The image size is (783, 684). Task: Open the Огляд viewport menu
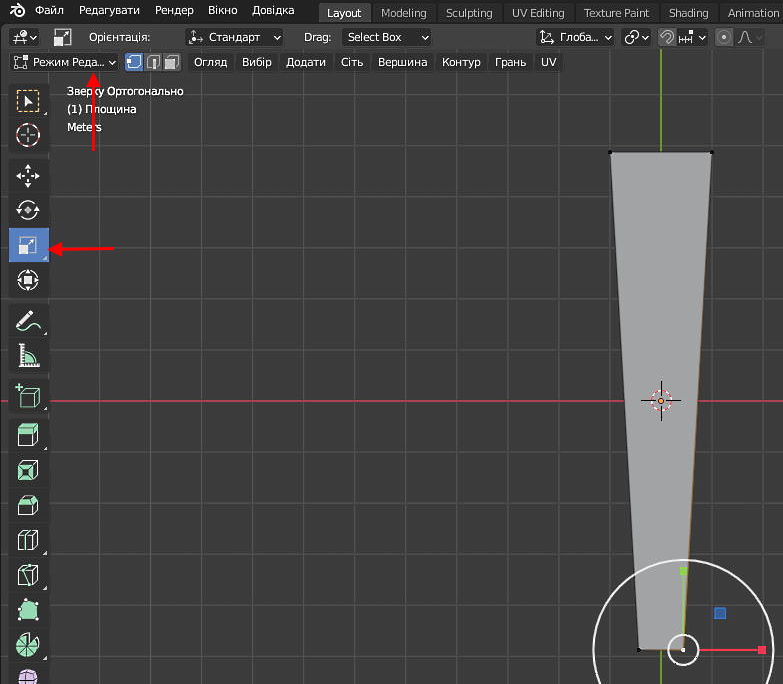[211, 62]
